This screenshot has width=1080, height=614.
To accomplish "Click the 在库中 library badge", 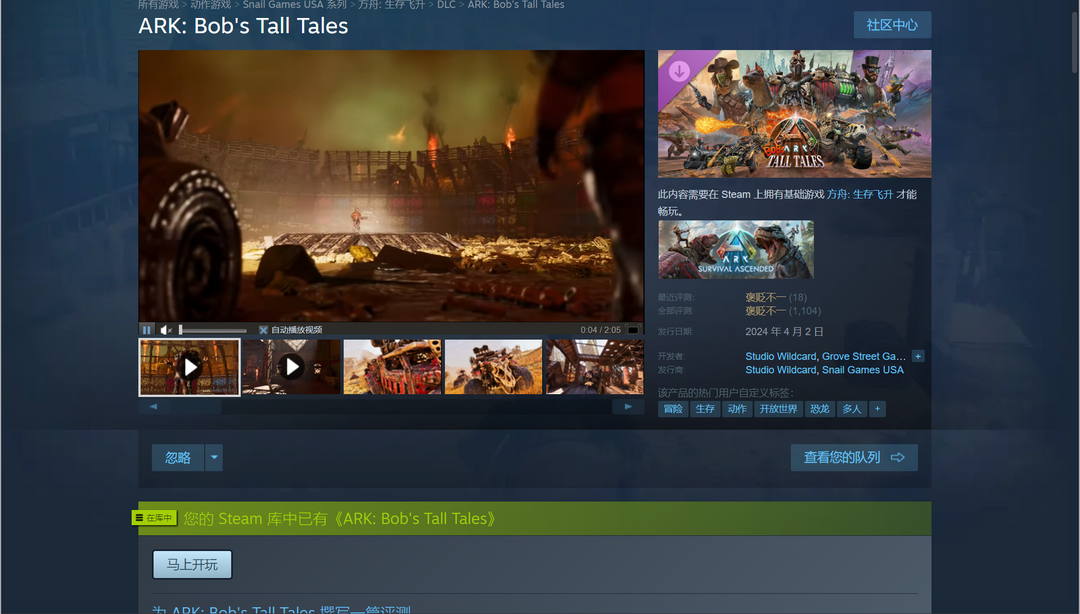I will [154, 518].
